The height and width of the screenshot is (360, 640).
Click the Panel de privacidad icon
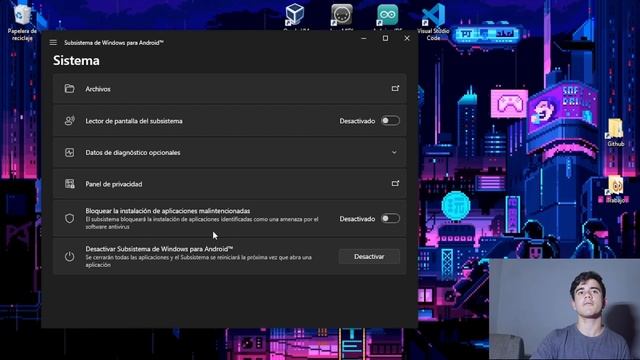click(69, 184)
